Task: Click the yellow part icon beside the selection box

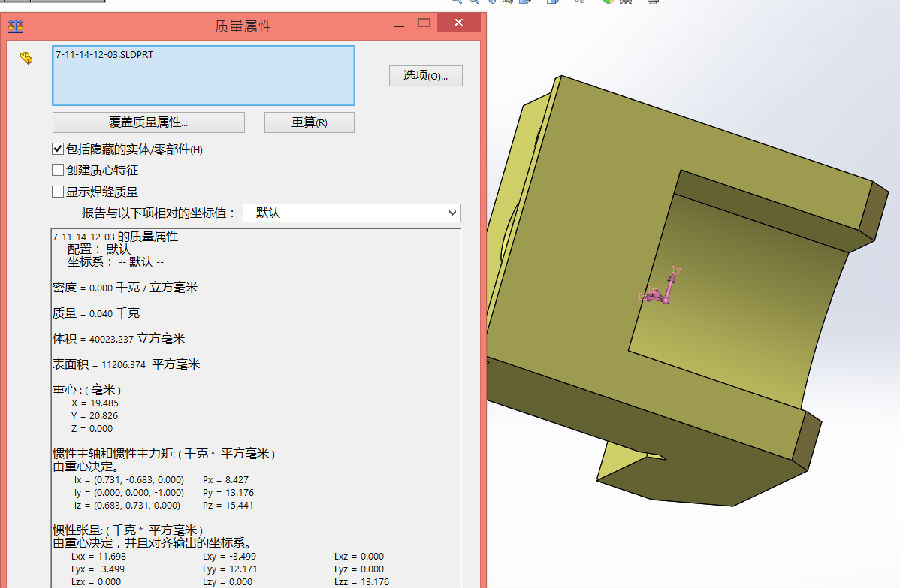Action: (x=28, y=59)
